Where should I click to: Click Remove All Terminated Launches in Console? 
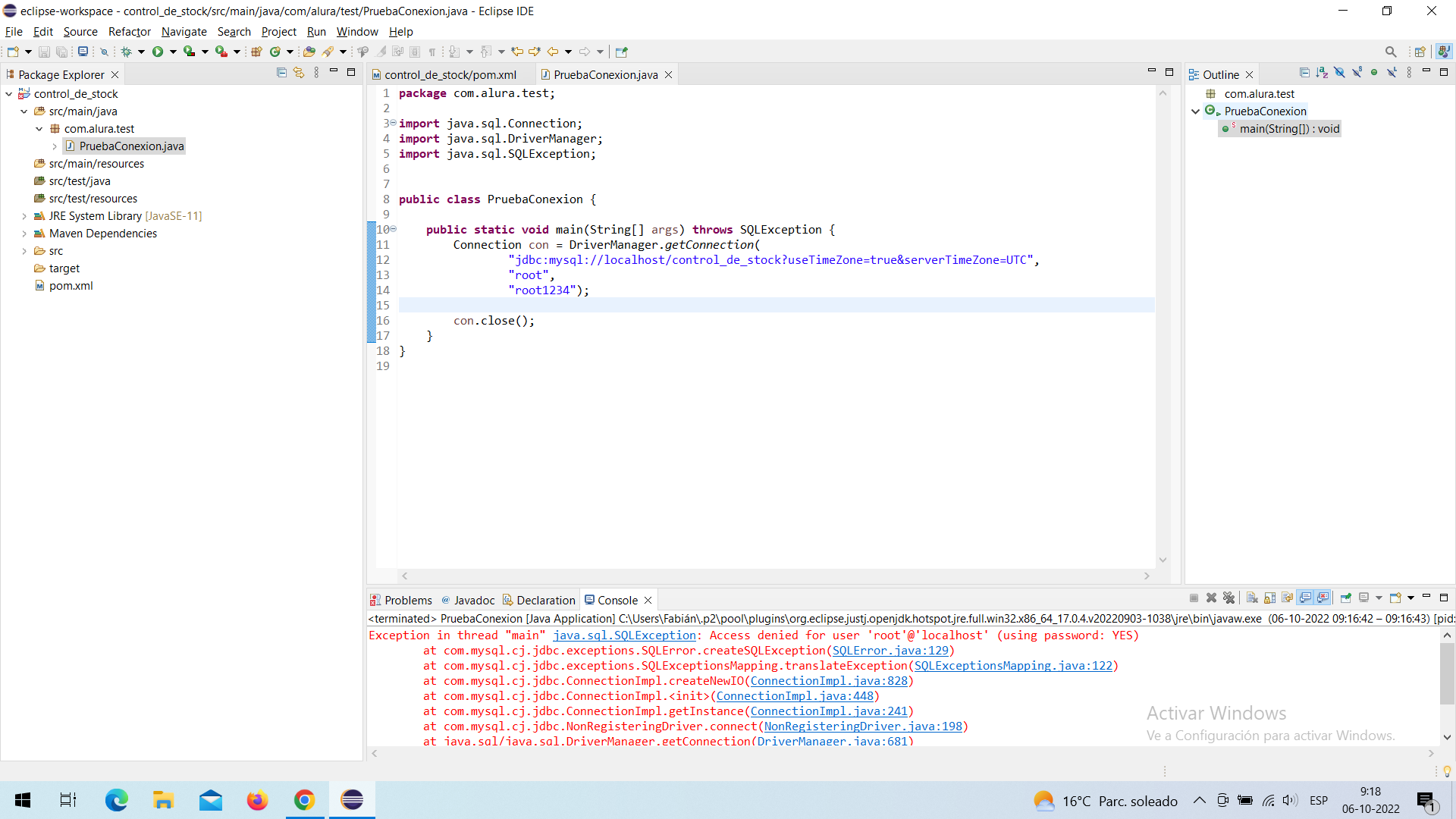(x=1229, y=598)
